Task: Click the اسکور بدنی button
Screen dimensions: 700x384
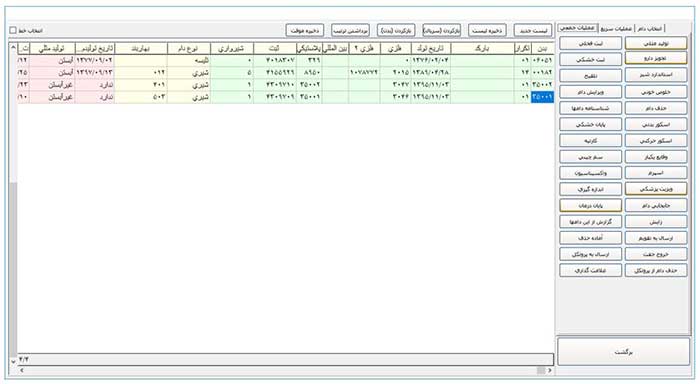Action: pyautogui.click(x=656, y=124)
